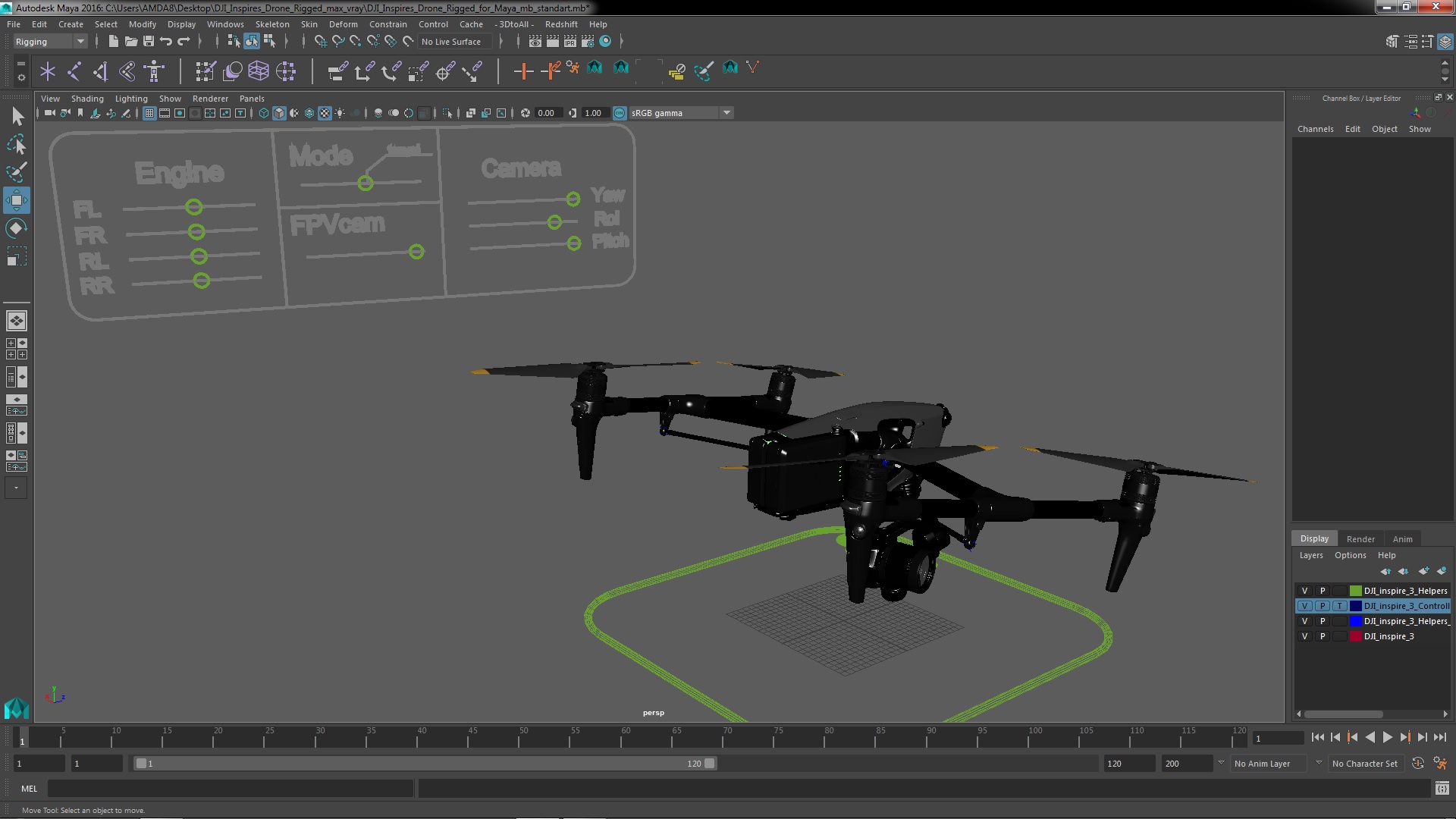Toggle color management ON button
The image size is (1456, 819).
620,113
